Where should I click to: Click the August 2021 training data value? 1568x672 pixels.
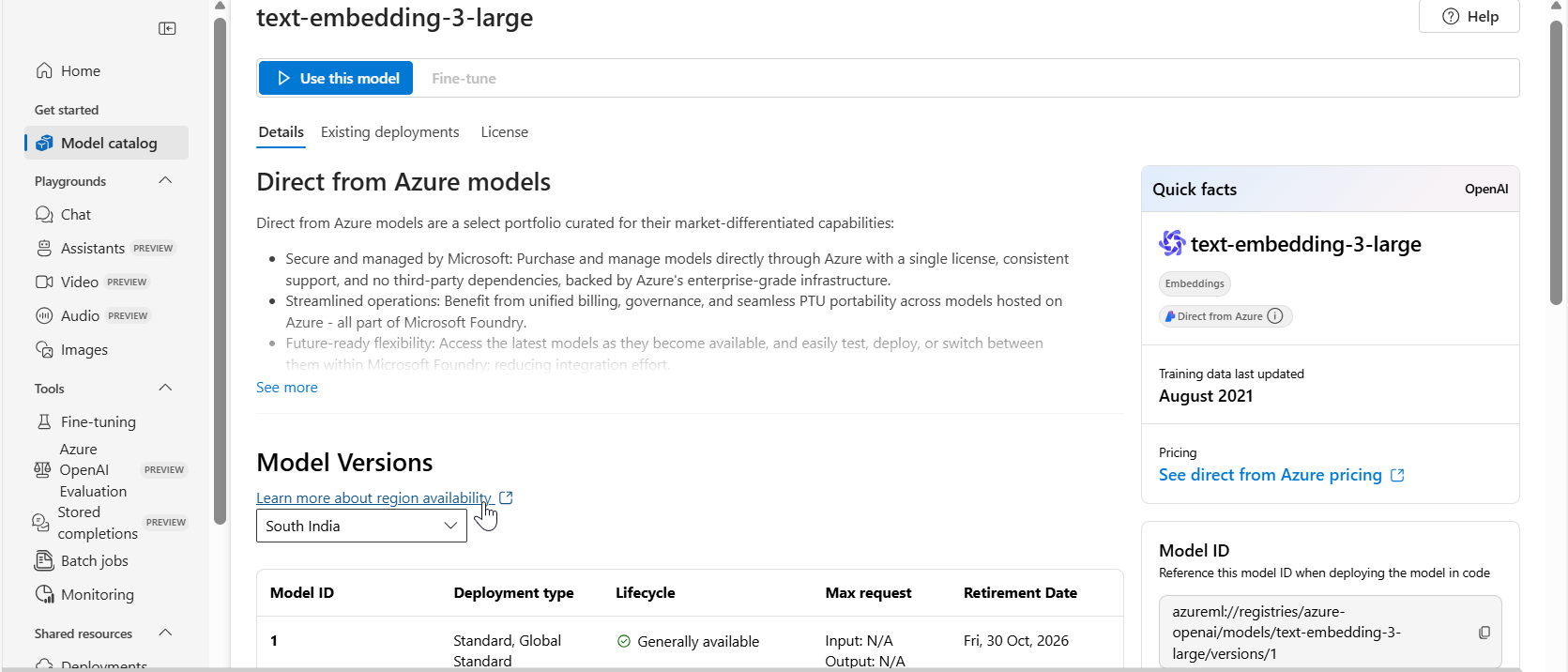(x=1206, y=396)
